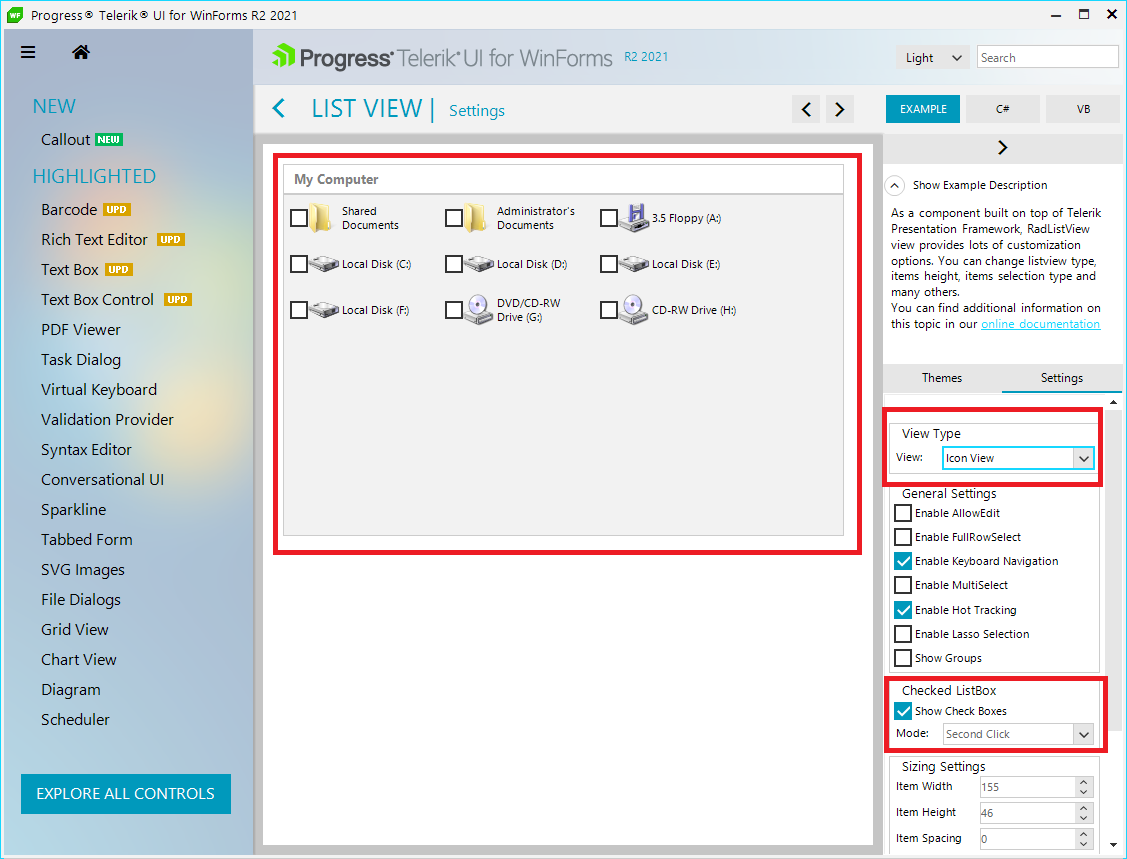Click the Local Disk (E:) drive icon
This screenshot has width=1127, height=859.
point(634,264)
